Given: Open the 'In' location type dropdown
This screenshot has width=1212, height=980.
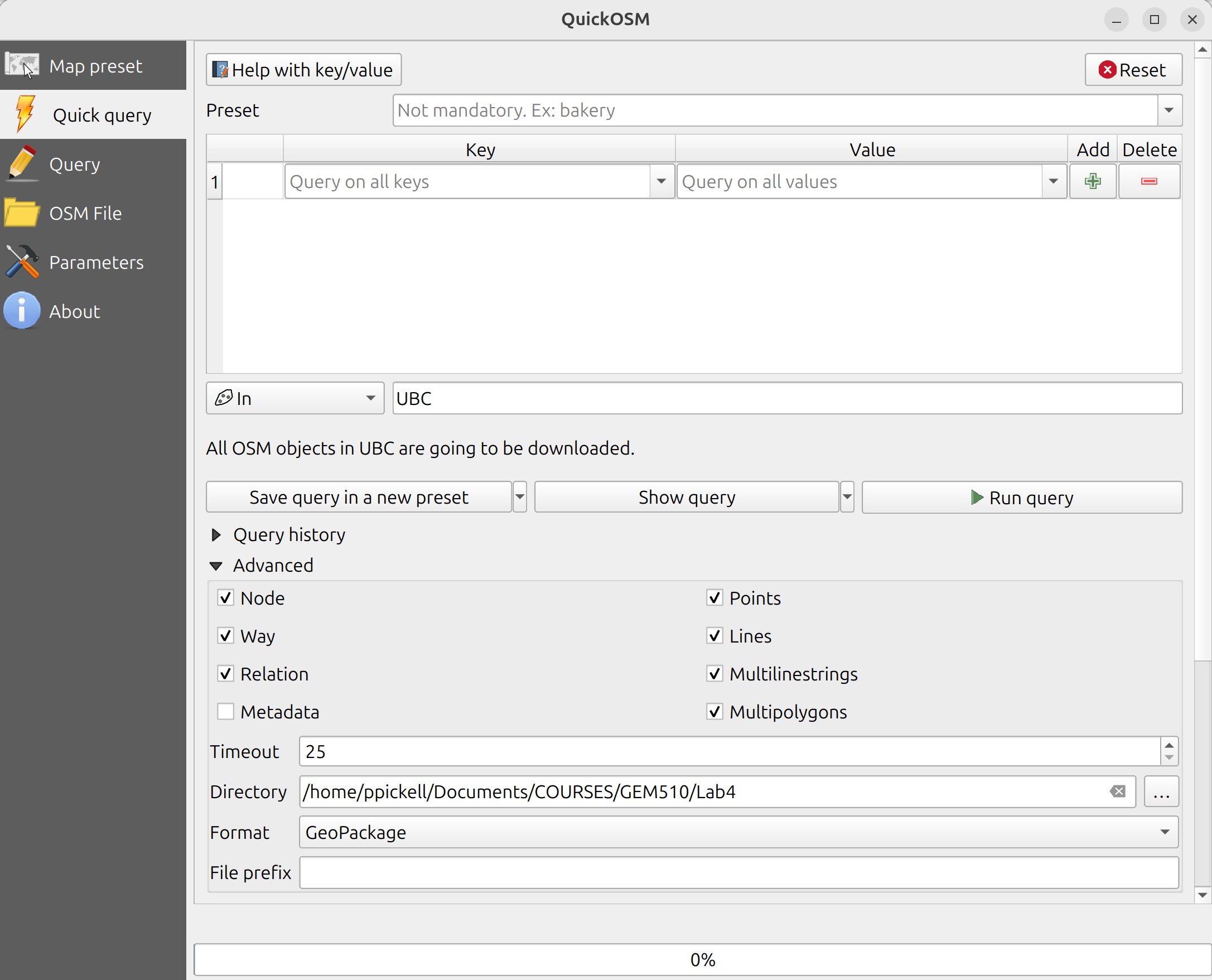Looking at the screenshot, I should 294,398.
